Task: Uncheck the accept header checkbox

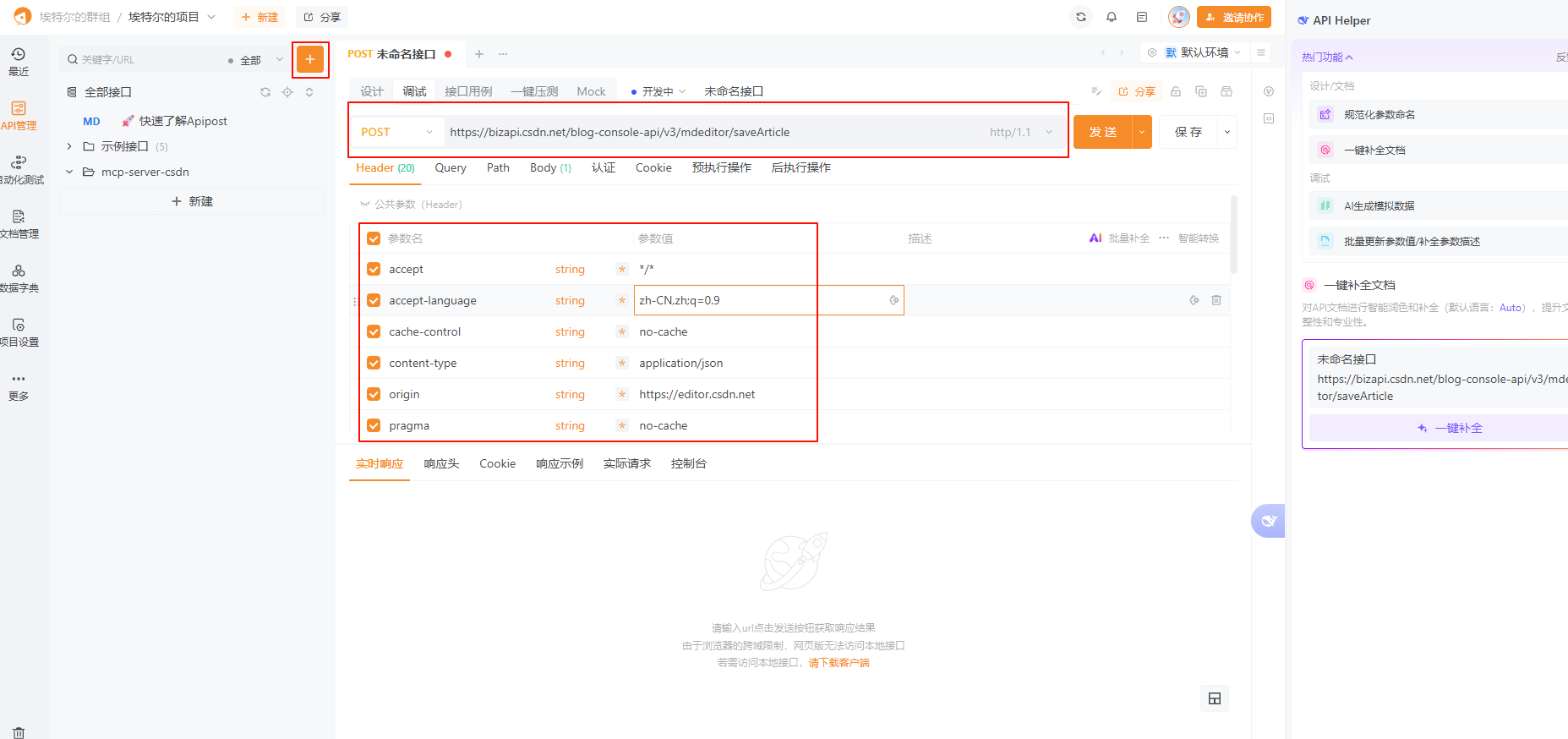Action: pyautogui.click(x=374, y=269)
